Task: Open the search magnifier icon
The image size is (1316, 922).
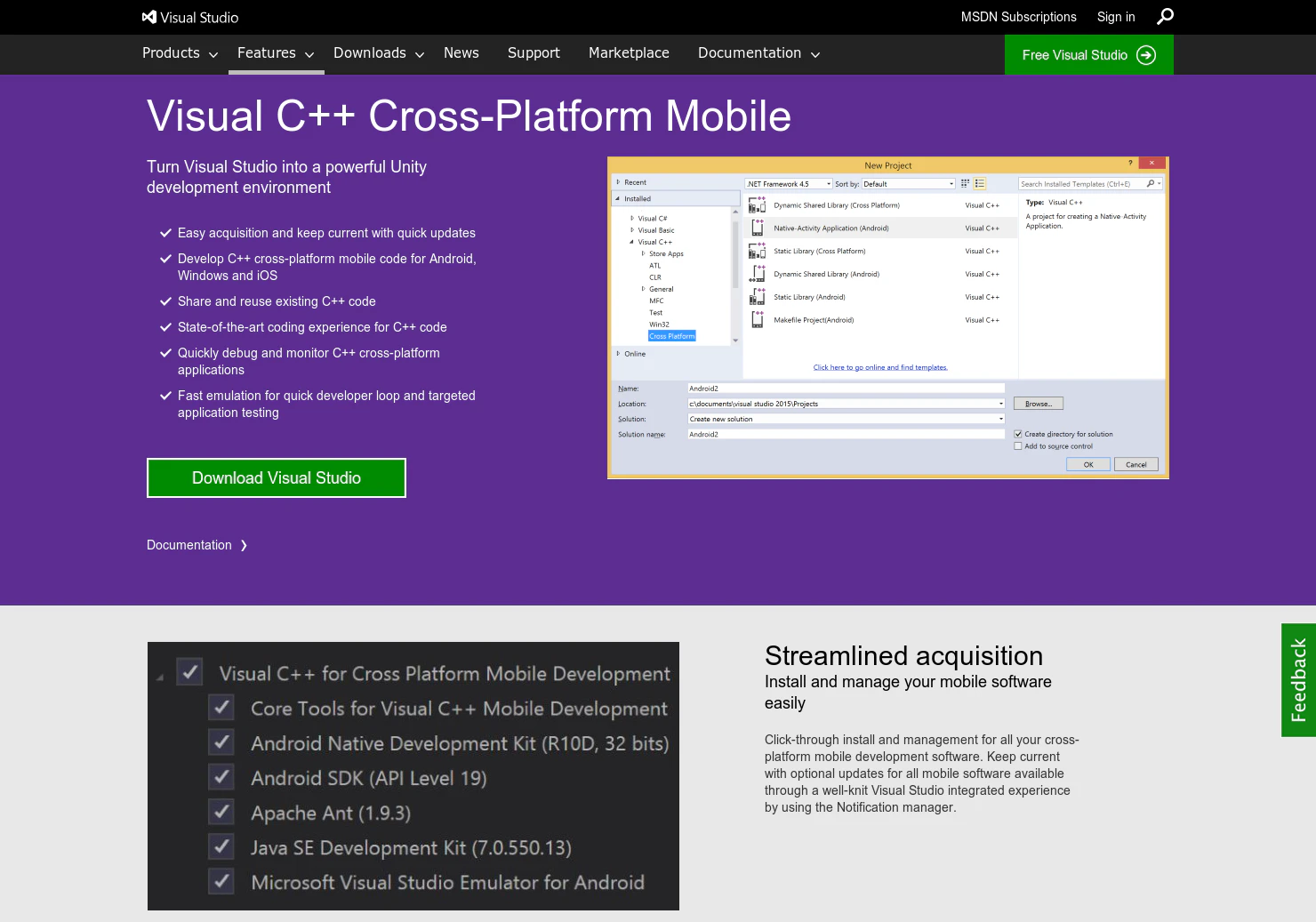Action: (x=1165, y=17)
